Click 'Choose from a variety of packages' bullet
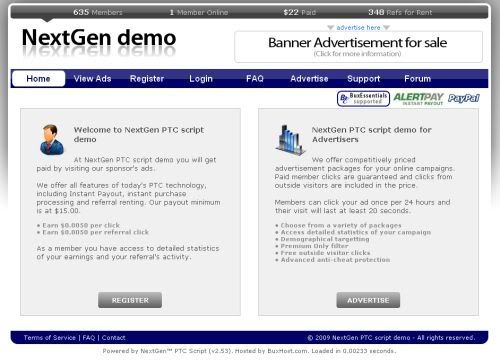 (x=338, y=225)
